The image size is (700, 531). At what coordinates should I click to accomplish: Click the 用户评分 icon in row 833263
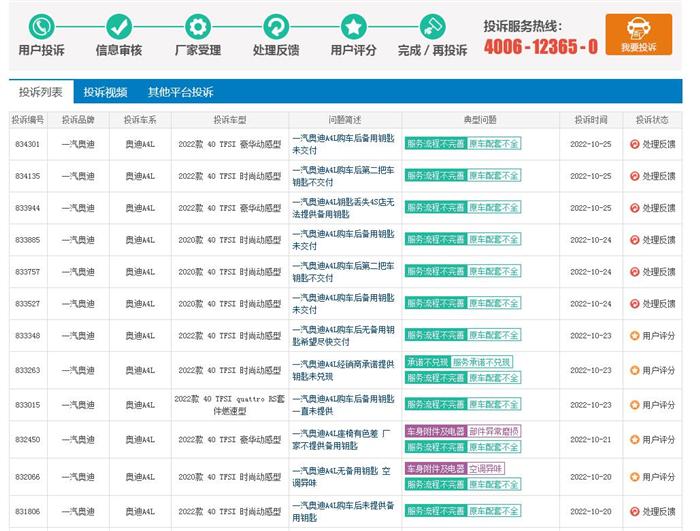pyautogui.click(x=634, y=370)
